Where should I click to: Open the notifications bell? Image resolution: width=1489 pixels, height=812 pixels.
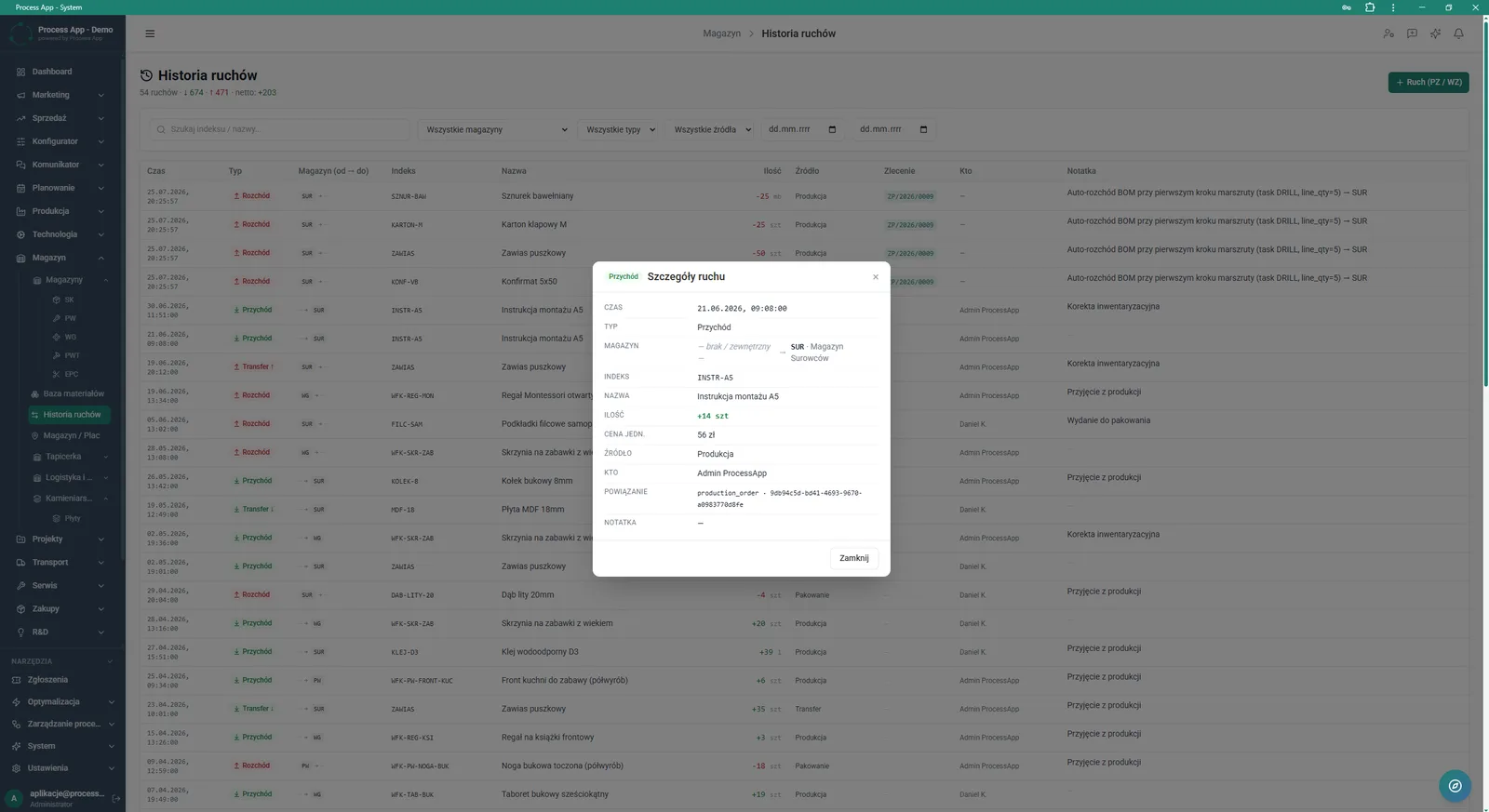click(1458, 33)
